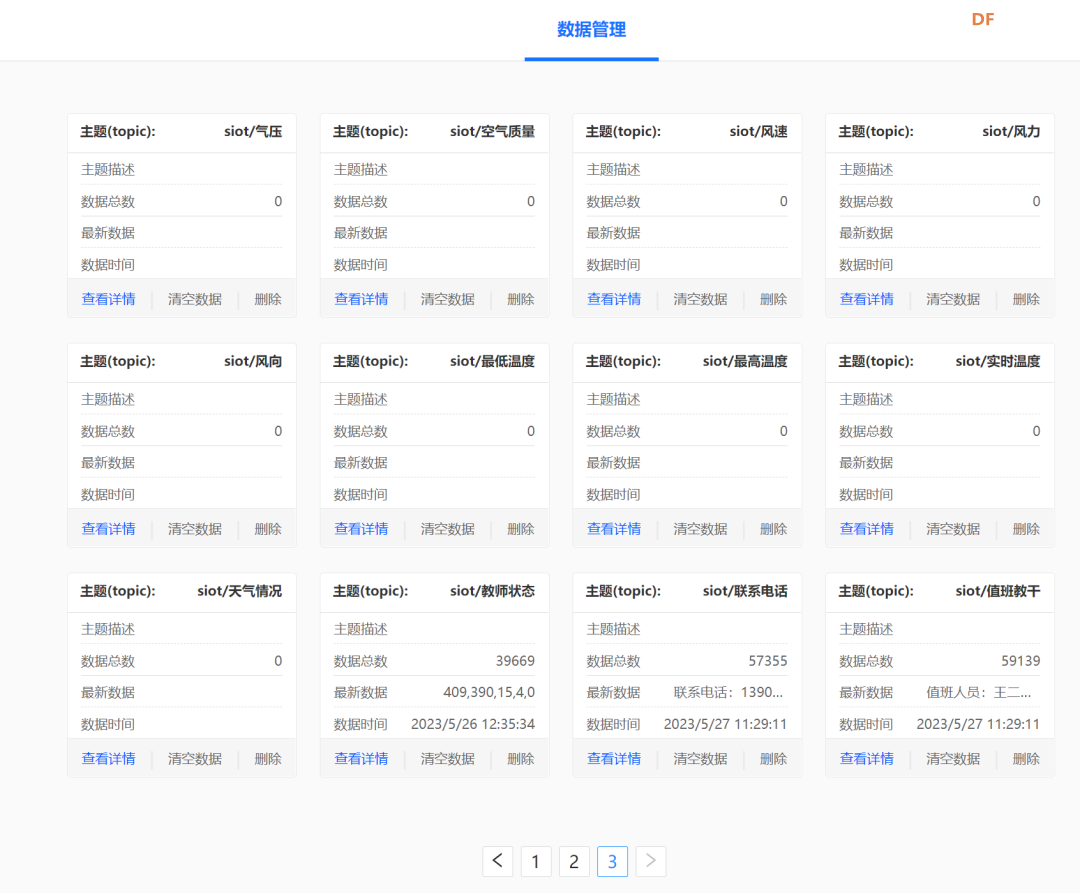This screenshot has width=1080, height=893.
Task: Clear data for siot/最低温度 topic
Action: (448, 529)
